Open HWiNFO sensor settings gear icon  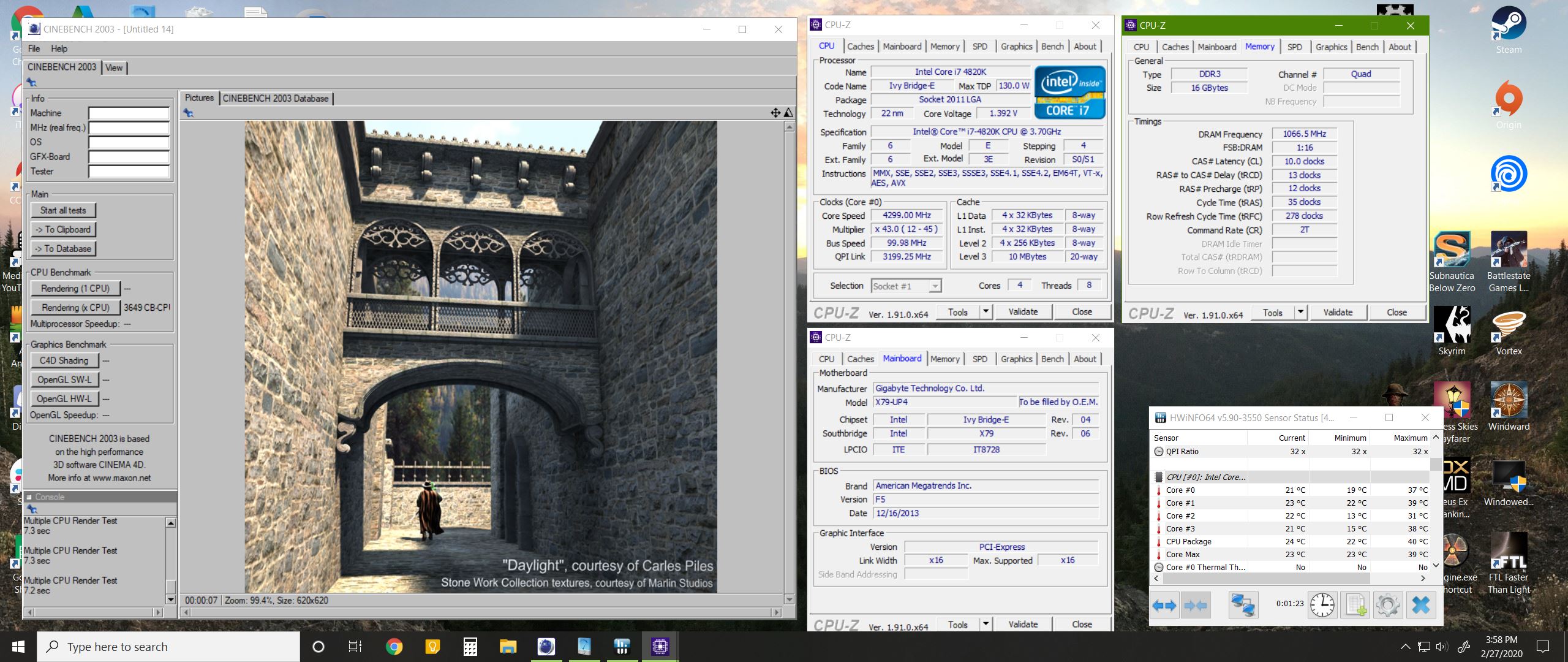click(1387, 606)
